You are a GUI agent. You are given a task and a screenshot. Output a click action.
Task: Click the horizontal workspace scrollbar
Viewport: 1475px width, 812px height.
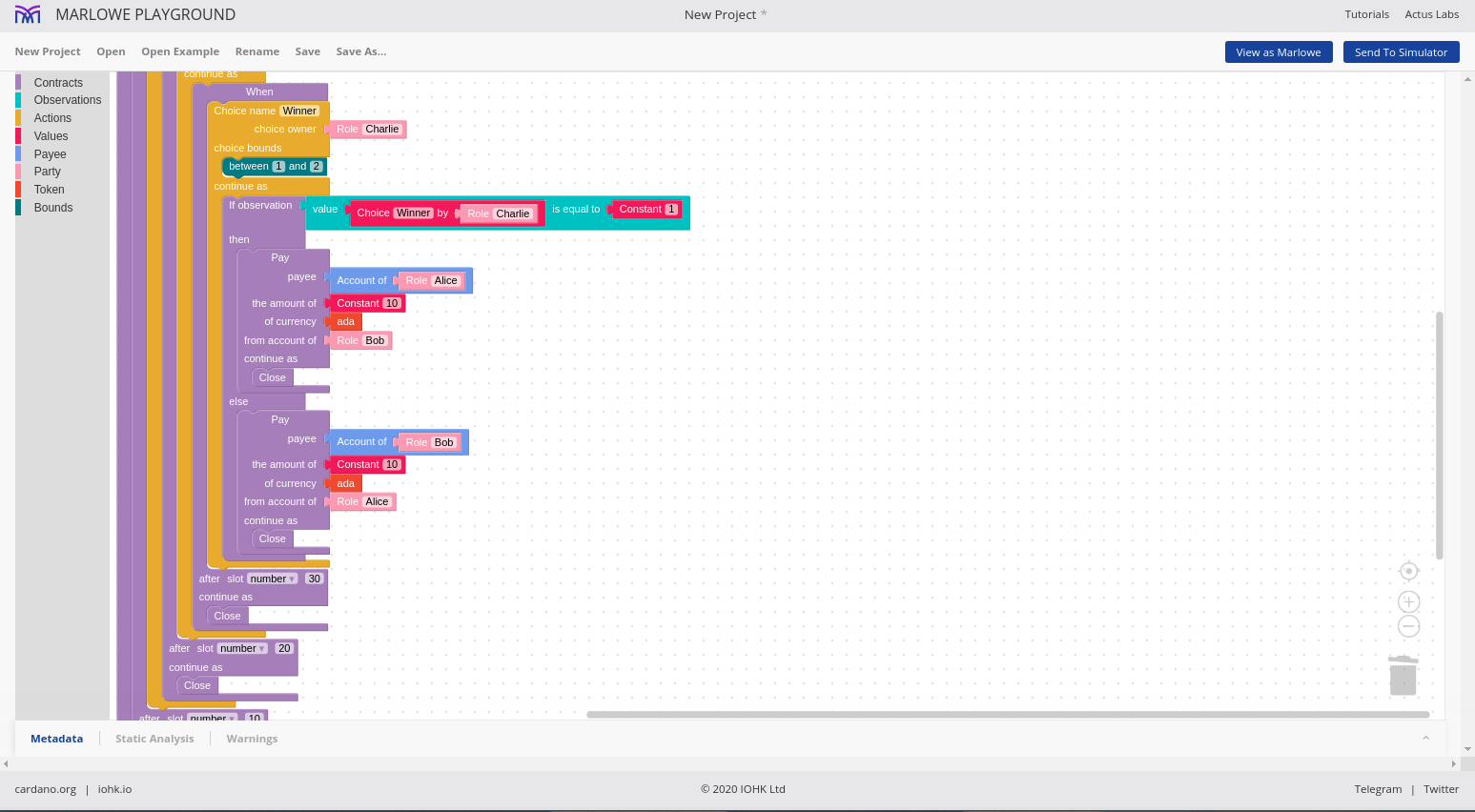(1007, 714)
